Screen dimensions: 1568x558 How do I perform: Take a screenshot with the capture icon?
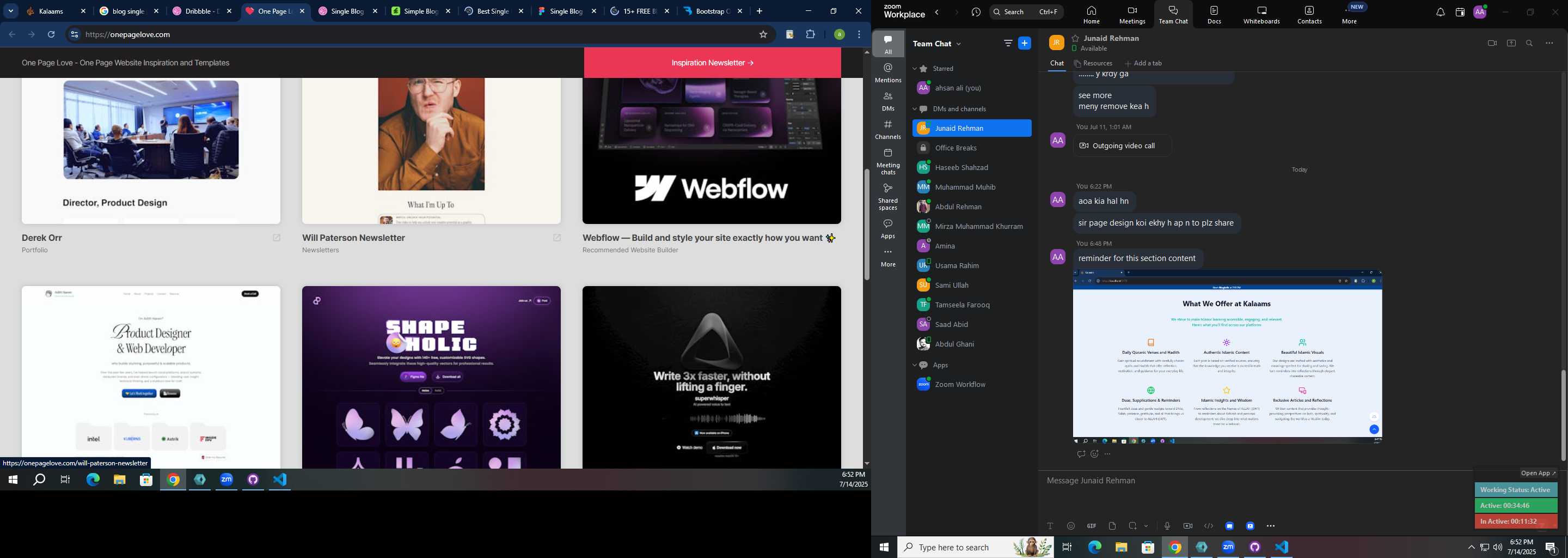[x=1133, y=526]
